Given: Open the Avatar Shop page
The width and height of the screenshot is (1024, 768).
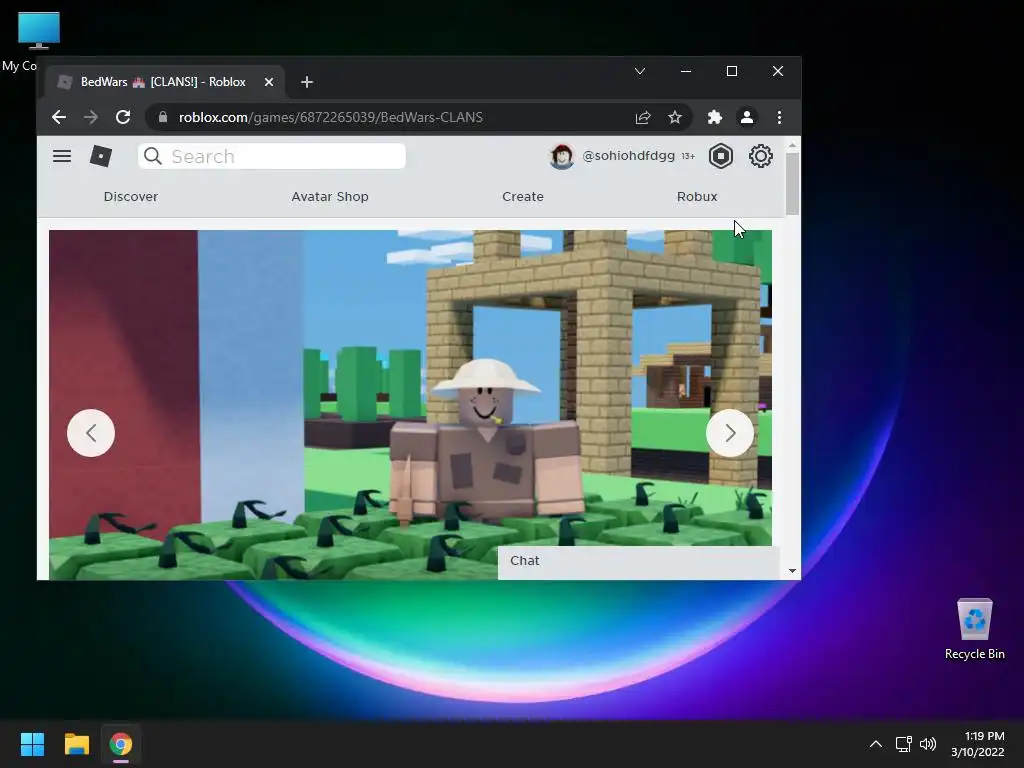Looking at the screenshot, I should click(330, 197).
